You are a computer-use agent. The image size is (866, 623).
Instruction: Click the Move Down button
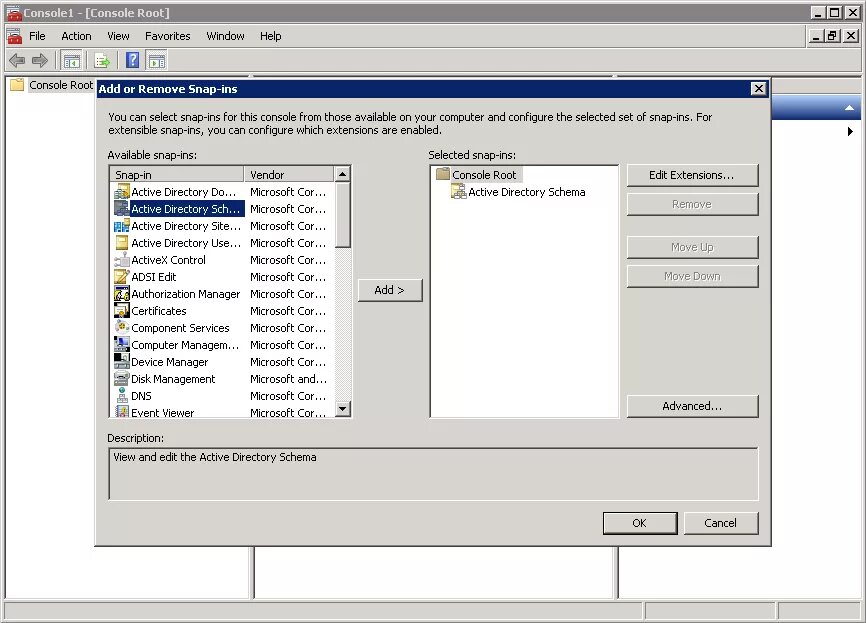tap(692, 276)
